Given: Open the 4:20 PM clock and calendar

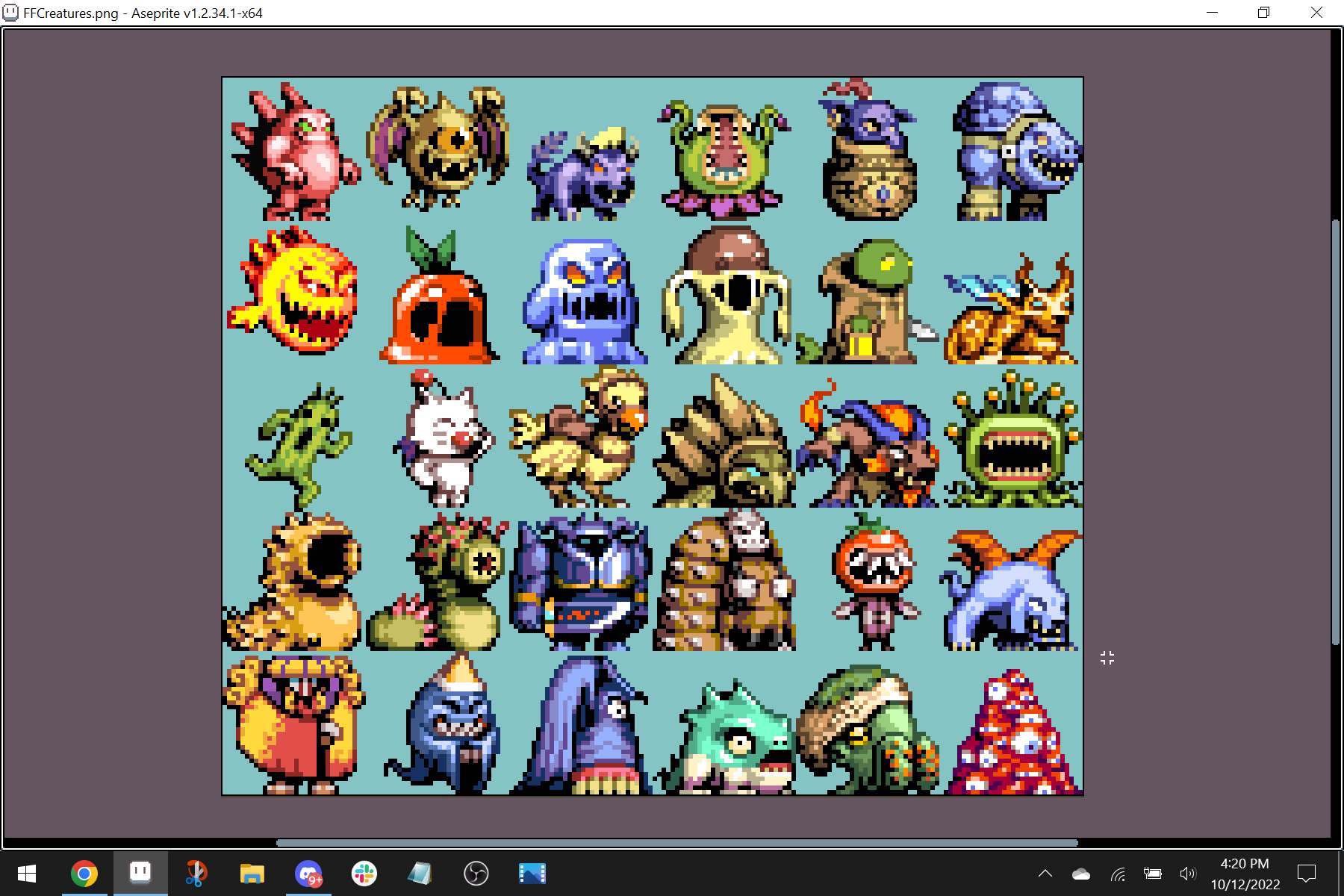Looking at the screenshot, I should [x=1245, y=874].
